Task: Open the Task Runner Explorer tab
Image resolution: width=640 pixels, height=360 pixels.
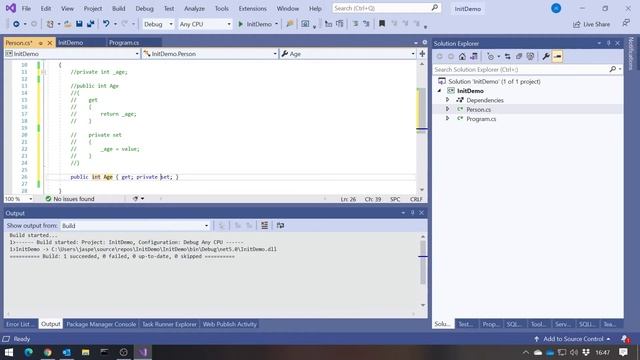Action: click(169, 324)
